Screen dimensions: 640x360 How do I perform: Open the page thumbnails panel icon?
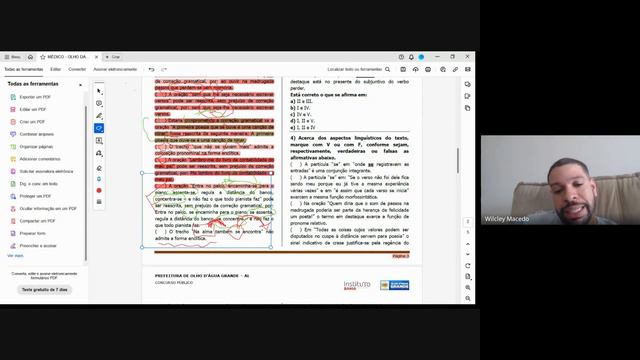468,108
